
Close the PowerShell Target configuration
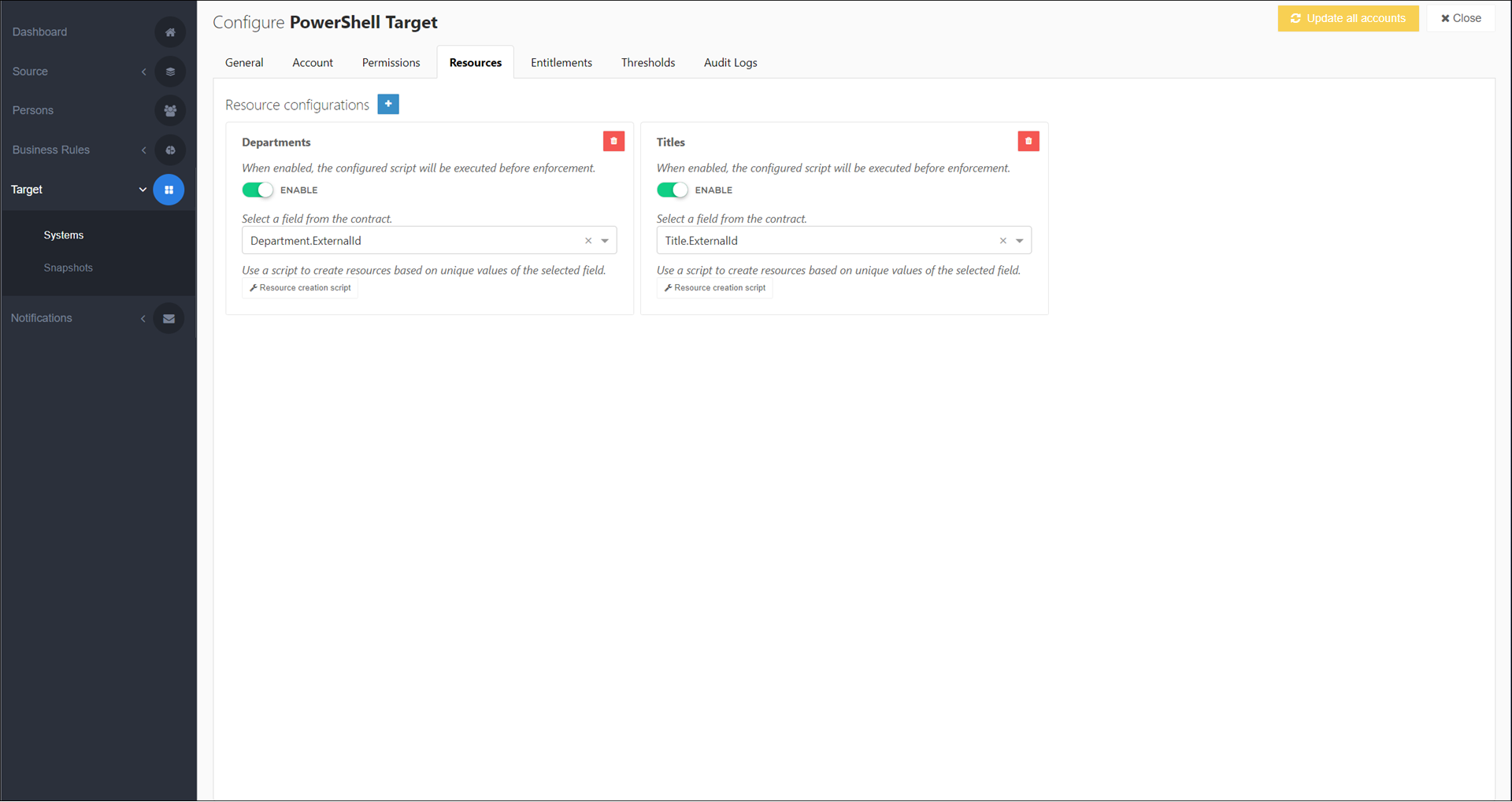pos(1461,18)
